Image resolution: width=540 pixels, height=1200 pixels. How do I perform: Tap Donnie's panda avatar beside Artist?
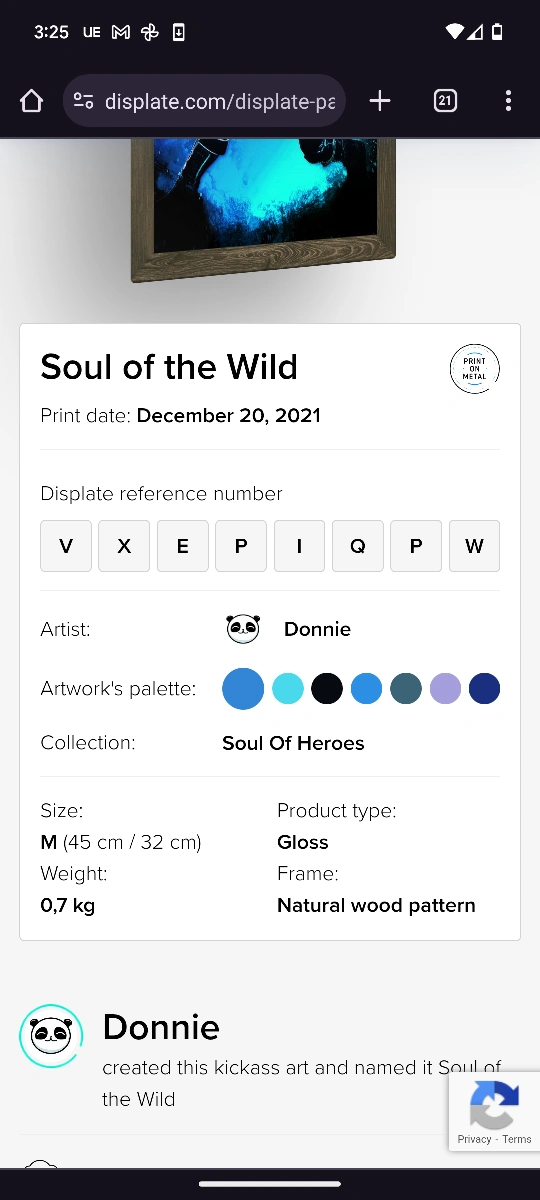(x=243, y=629)
